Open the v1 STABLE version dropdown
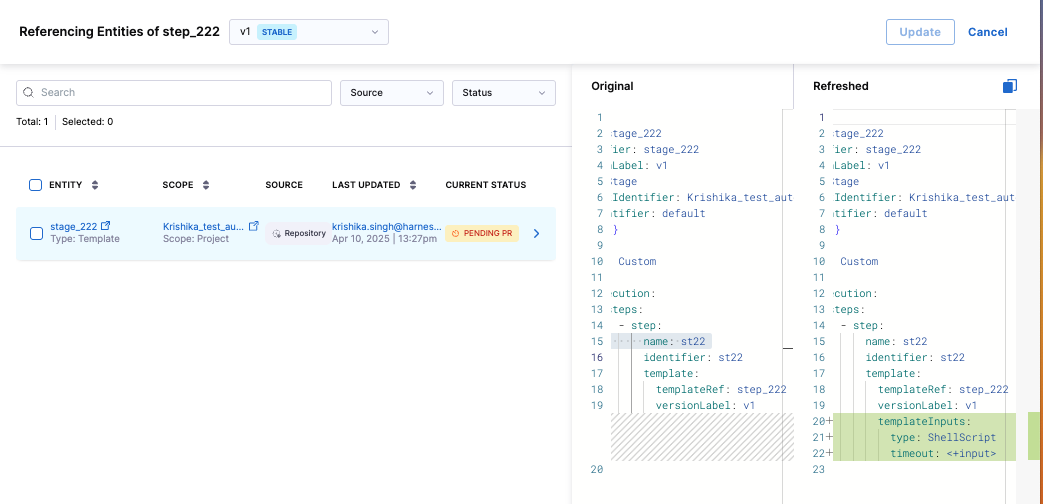The width and height of the screenshot is (1043, 504). (308, 32)
